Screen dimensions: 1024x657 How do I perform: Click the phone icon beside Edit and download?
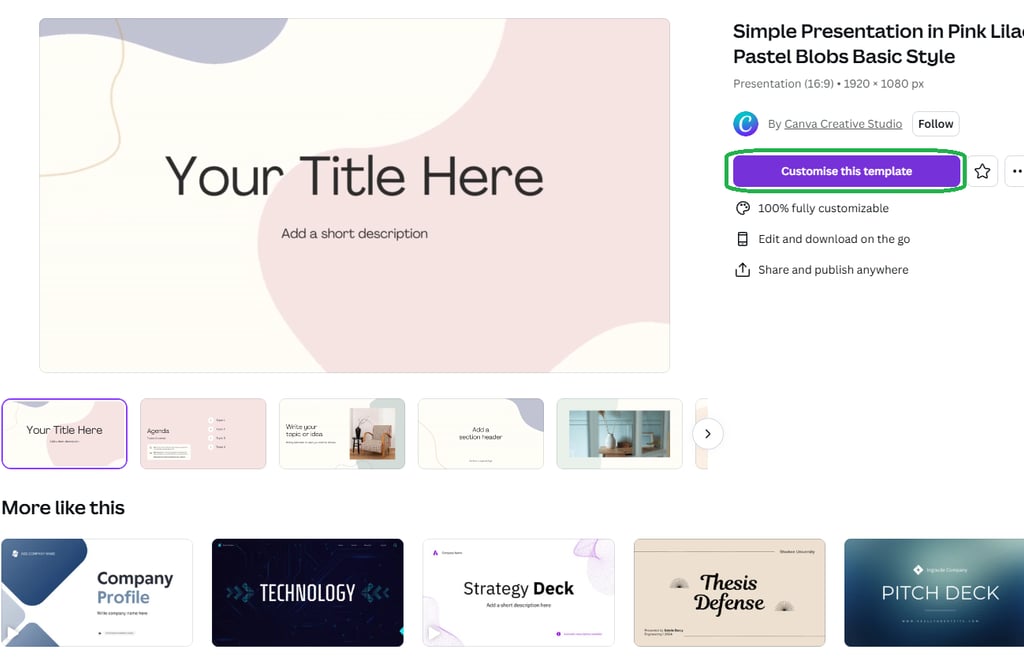click(x=743, y=239)
